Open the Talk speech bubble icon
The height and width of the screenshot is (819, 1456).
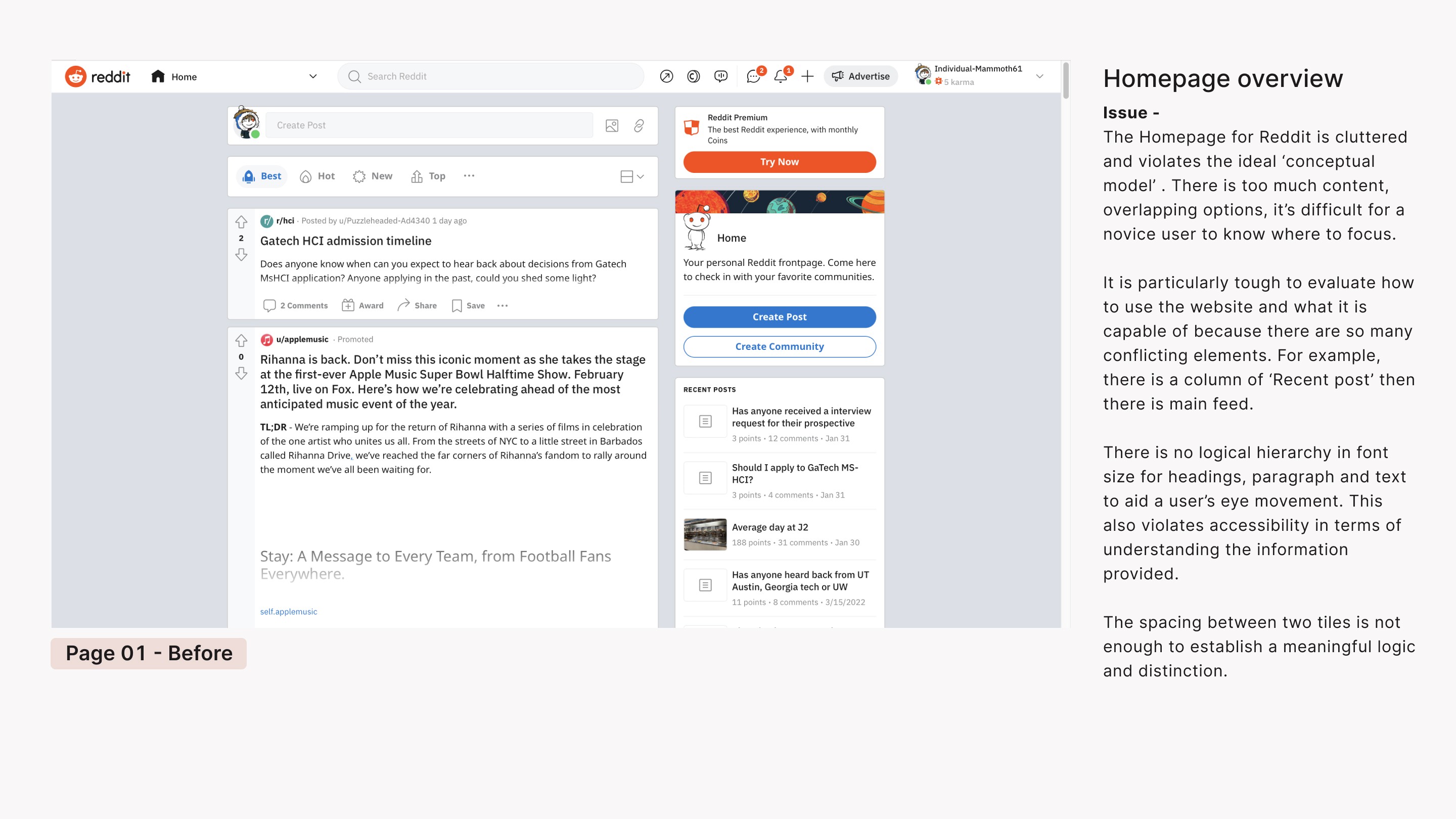click(720, 76)
